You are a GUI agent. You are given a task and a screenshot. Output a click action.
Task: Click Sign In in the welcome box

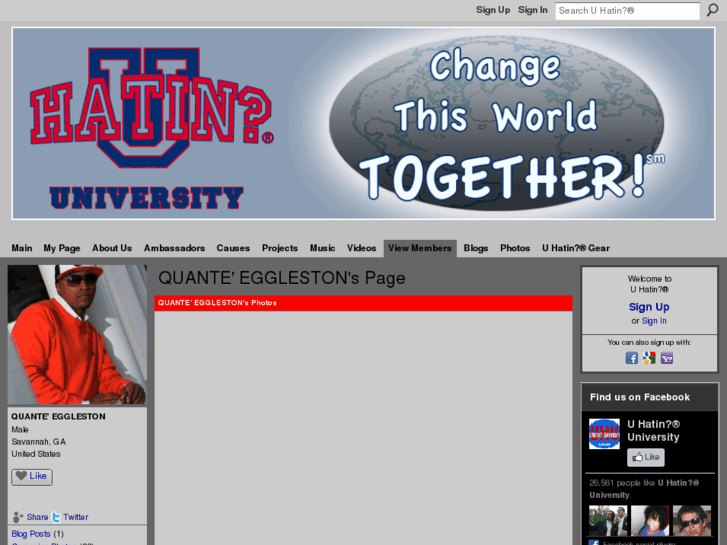(x=654, y=321)
